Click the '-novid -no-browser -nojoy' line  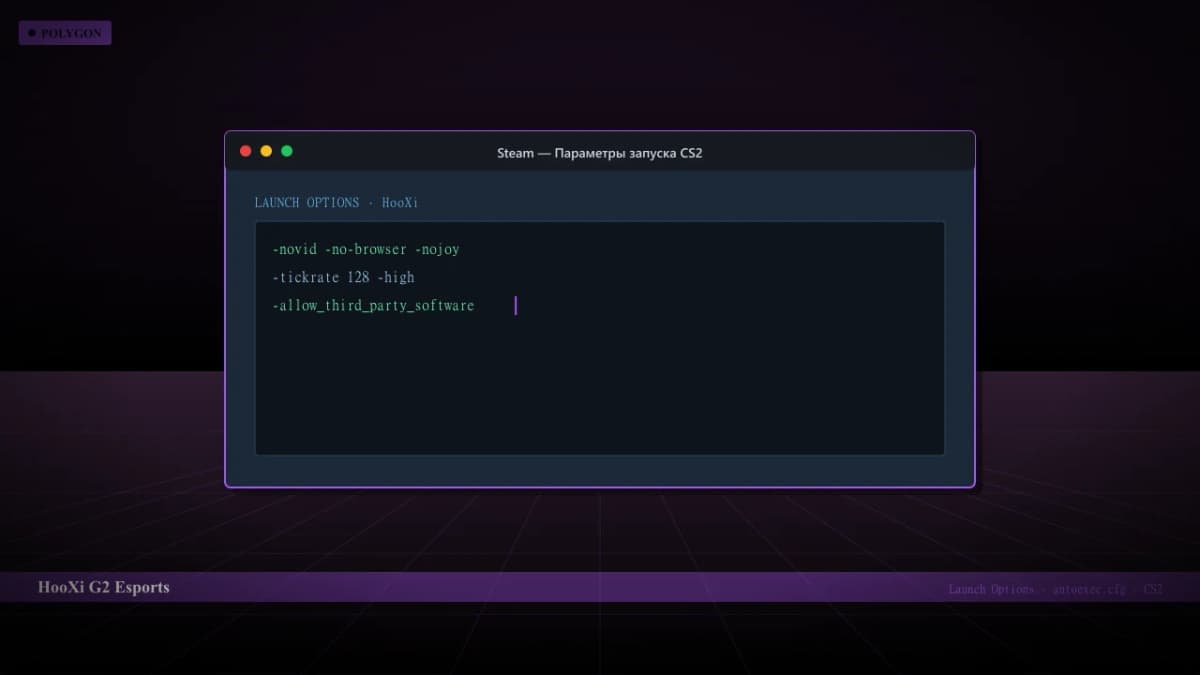tap(366, 249)
